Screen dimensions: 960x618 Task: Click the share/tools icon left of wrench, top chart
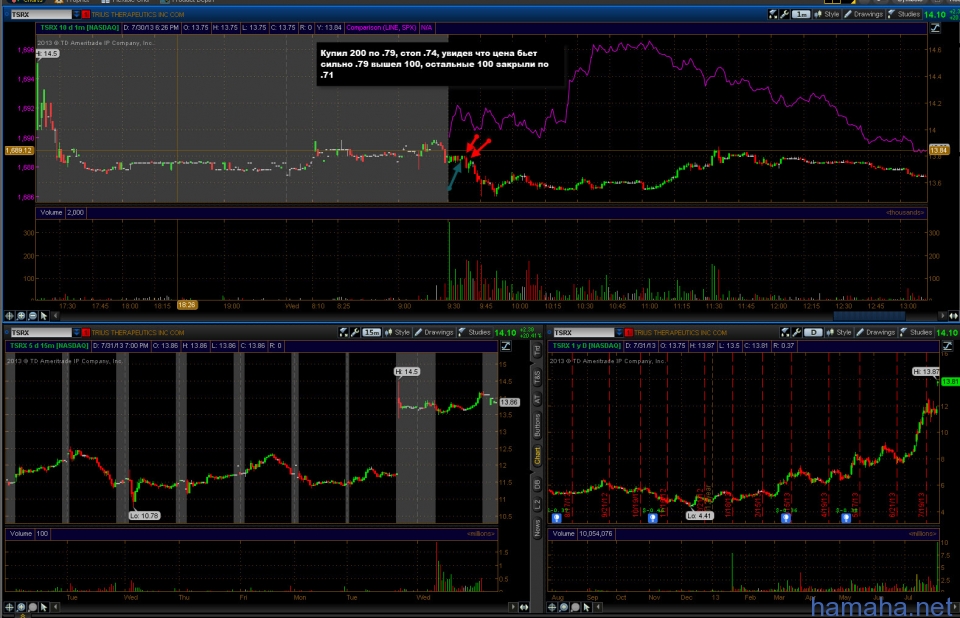coord(773,14)
